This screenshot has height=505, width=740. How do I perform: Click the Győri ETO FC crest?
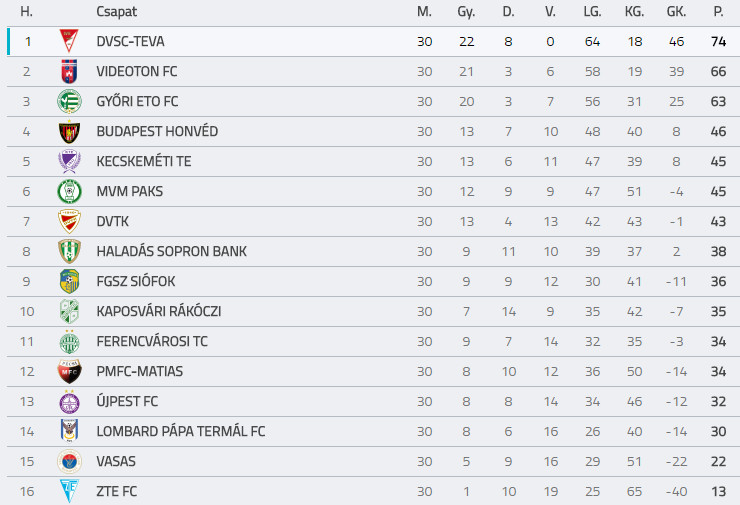coord(68,102)
